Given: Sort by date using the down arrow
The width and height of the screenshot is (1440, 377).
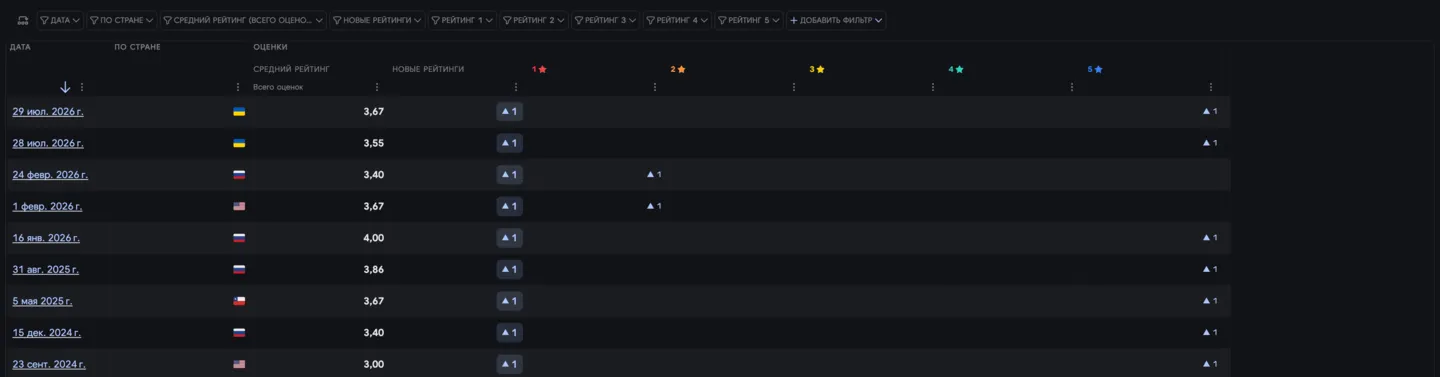Looking at the screenshot, I should [x=65, y=87].
